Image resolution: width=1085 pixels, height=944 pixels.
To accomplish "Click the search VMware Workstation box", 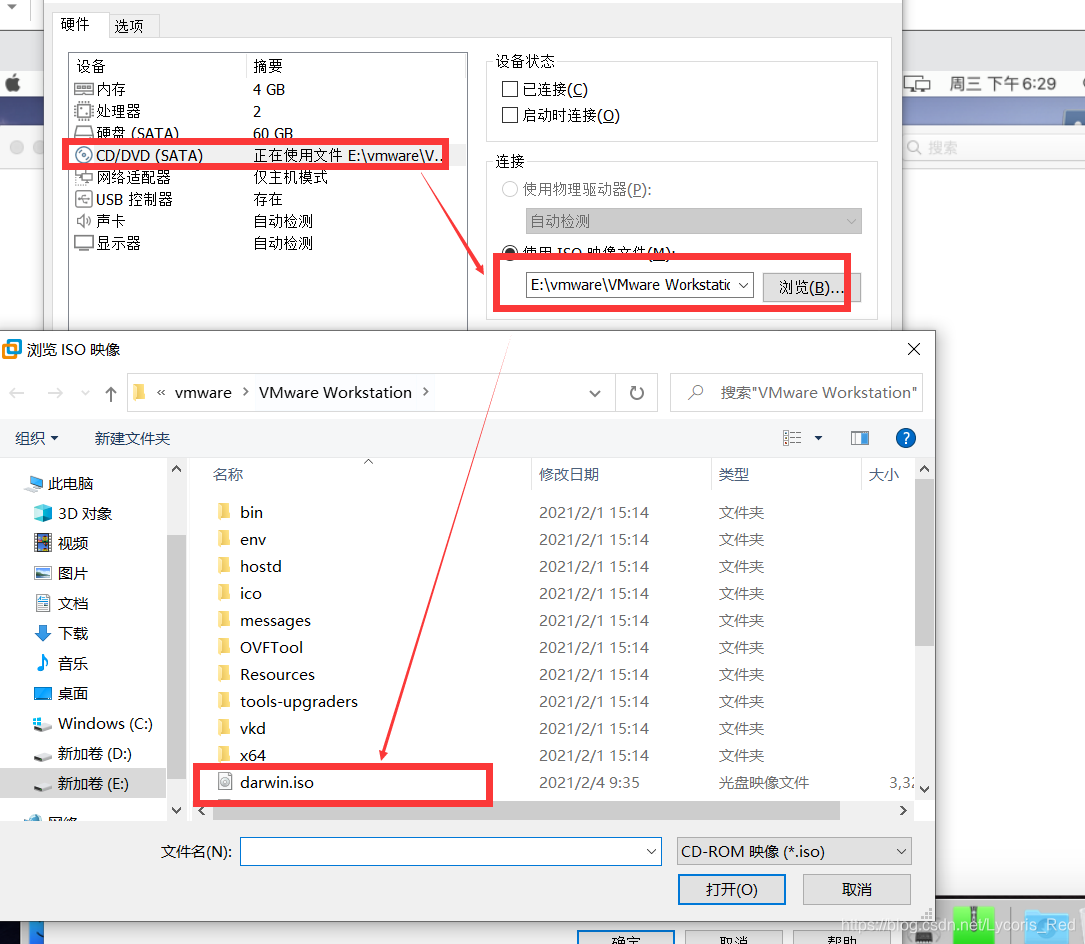I will tap(796, 393).
